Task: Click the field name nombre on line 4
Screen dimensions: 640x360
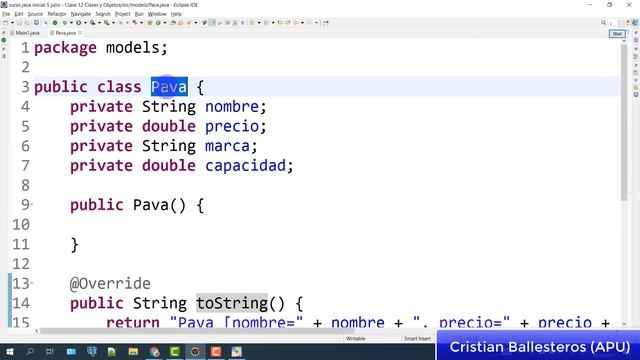Action: coord(231,107)
